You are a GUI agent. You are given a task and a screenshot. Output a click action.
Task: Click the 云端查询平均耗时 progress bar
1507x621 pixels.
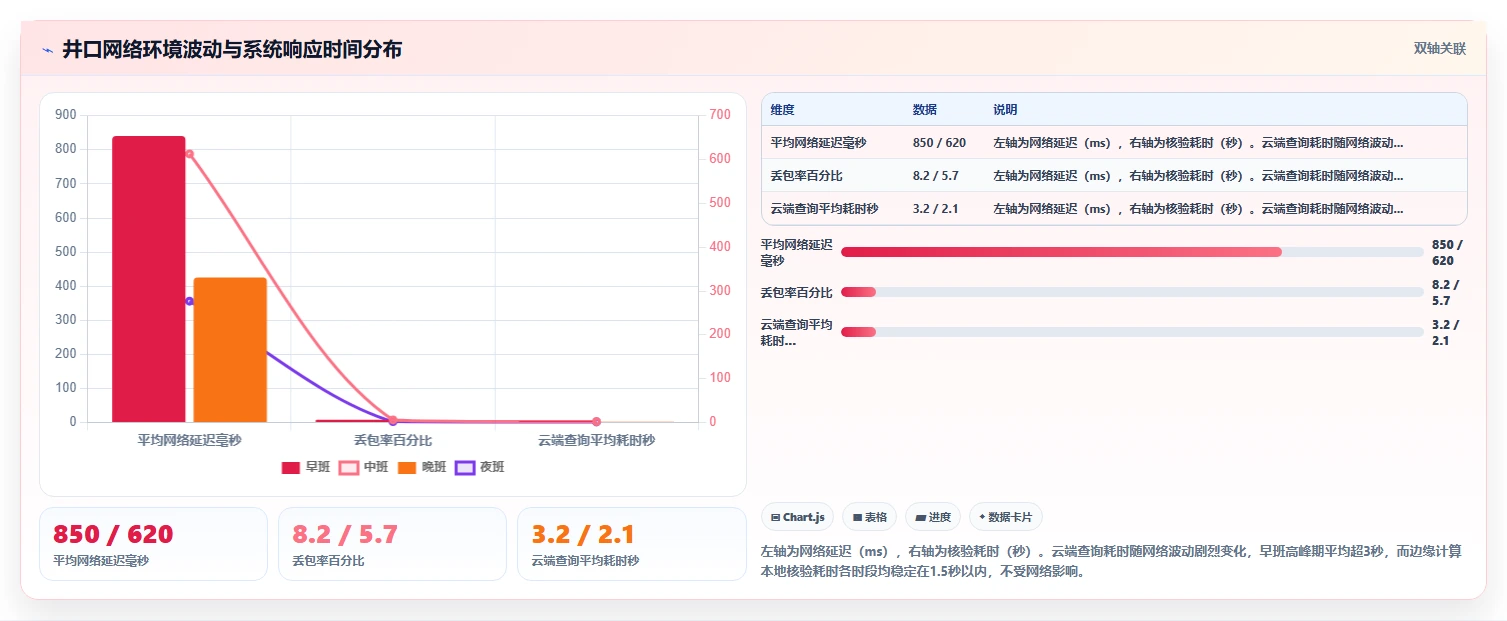coord(1132,332)
